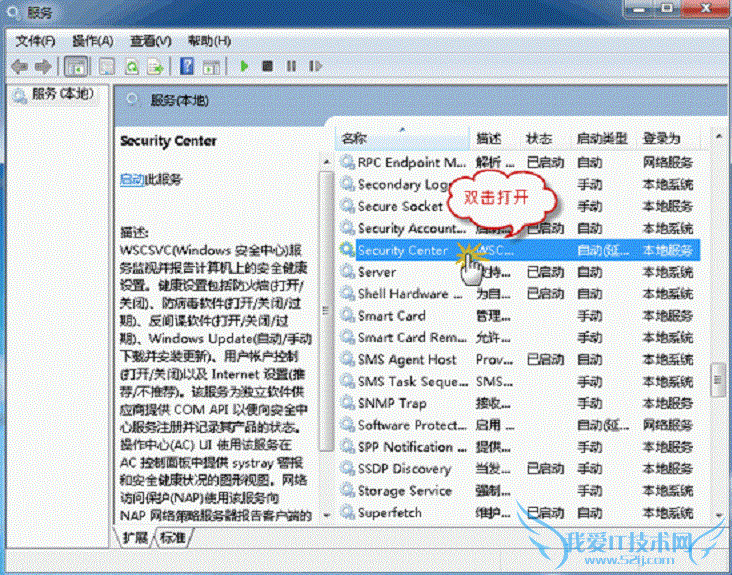This screenshot has width=732, height=575.
Task: Click the gear icon beside Smart Card
Action: coord(347,316)
